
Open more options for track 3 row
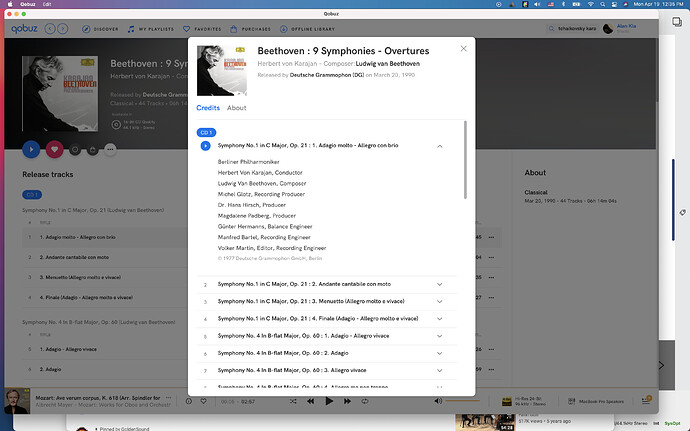(491, 278)
